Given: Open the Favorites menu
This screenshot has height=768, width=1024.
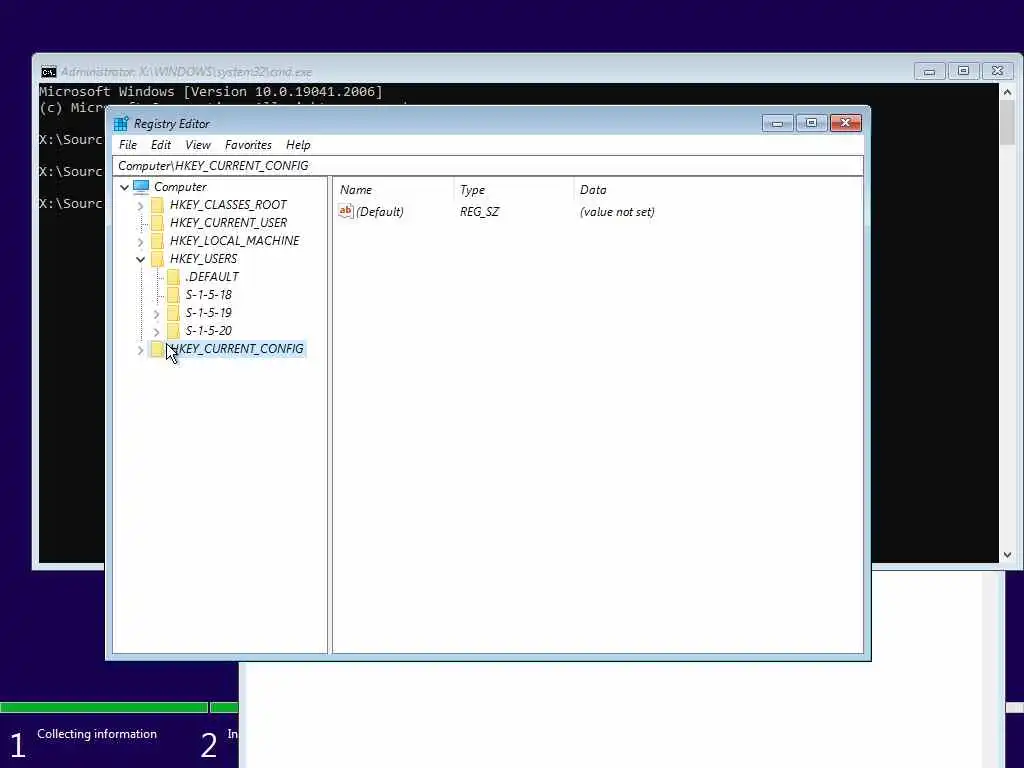Looking at the screenshot, I should (x=248, y=145).
